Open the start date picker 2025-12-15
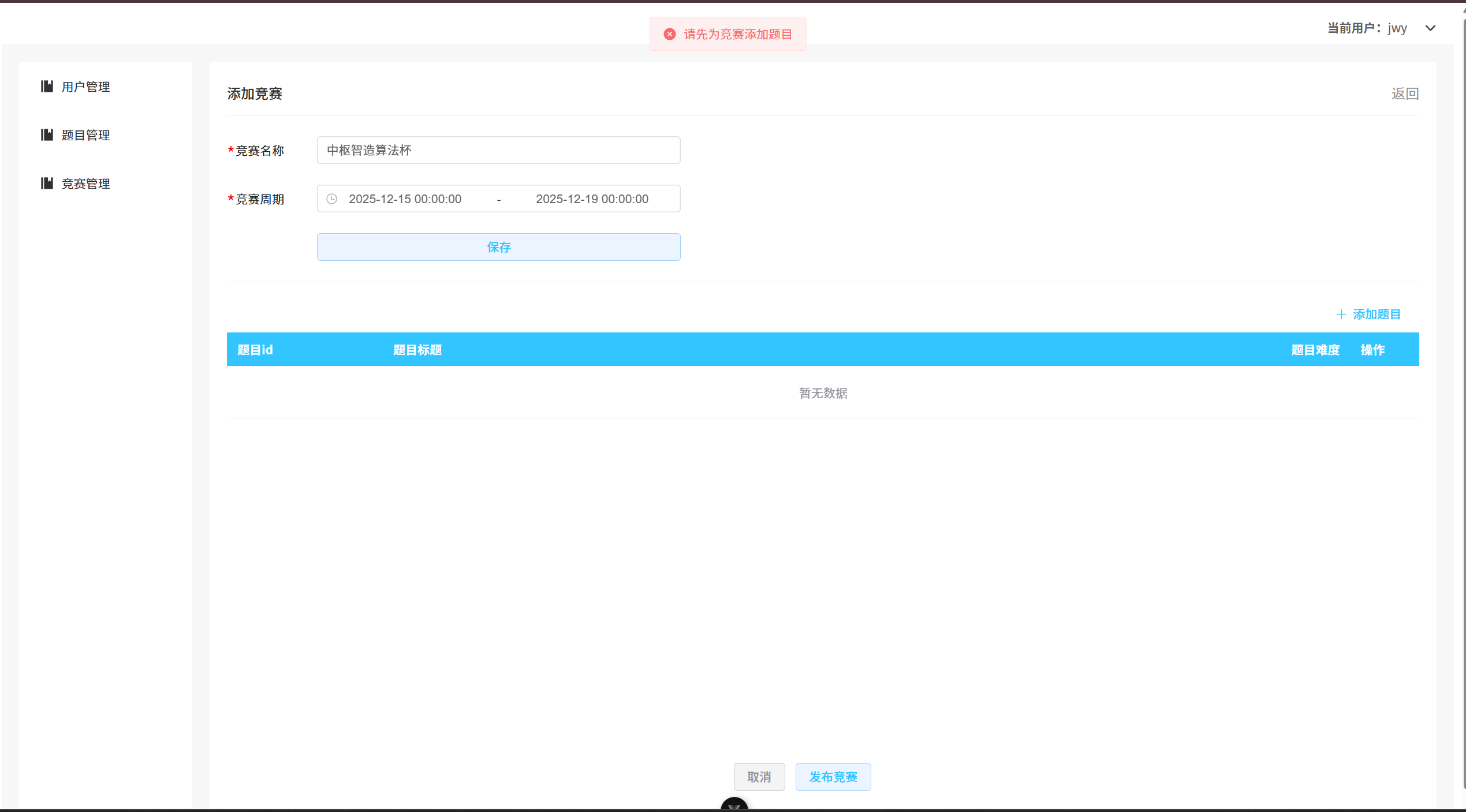 [x=405, y=199]
